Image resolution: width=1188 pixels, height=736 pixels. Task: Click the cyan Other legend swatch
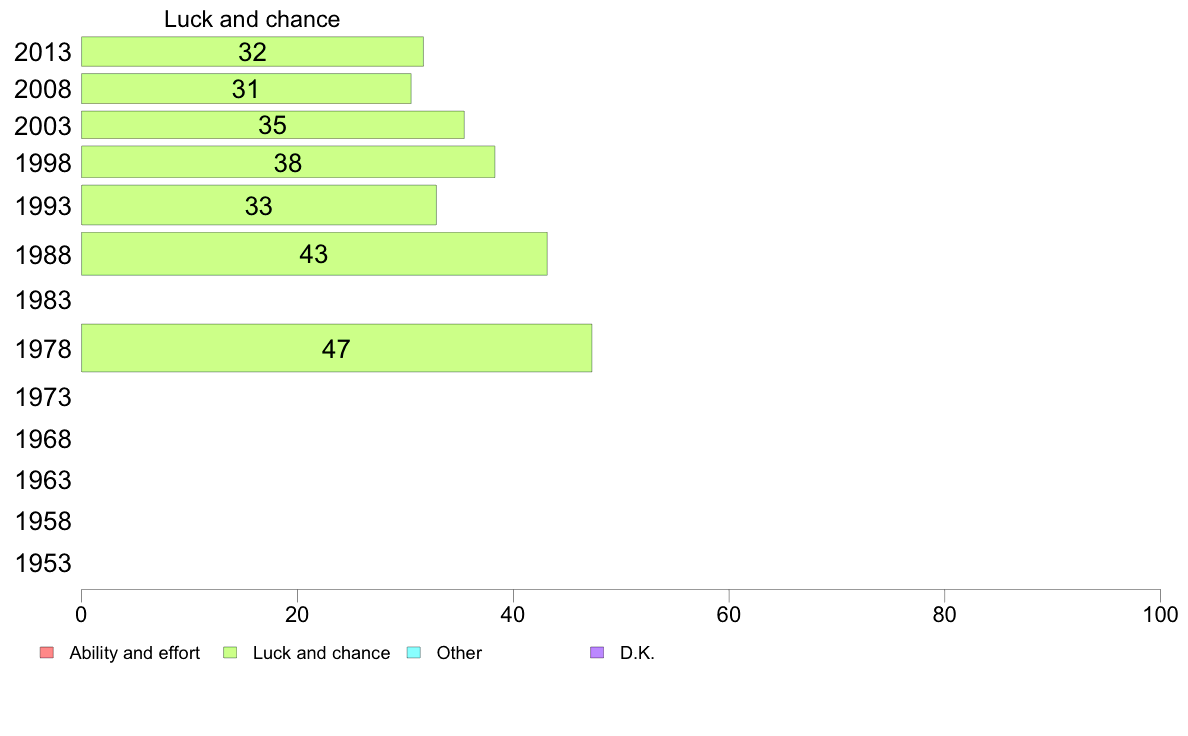tap(414, 653)
